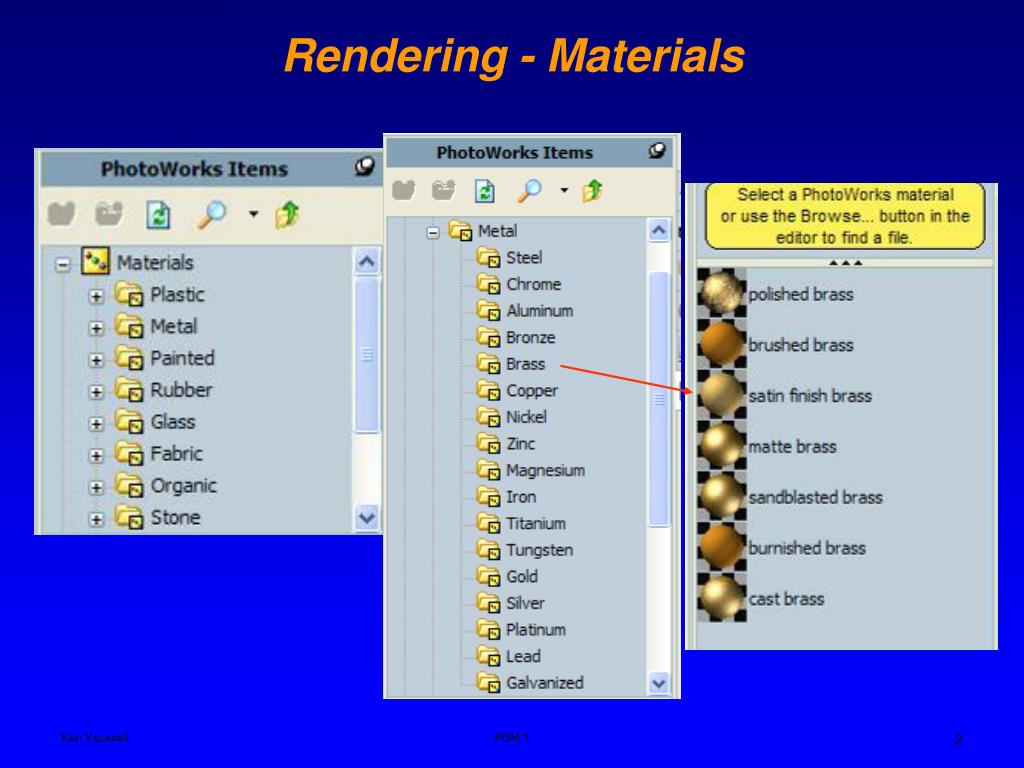Click the scrollbar thumb in left Materials tree
Screen dimensions: 1024x768
tap(366, 355)
